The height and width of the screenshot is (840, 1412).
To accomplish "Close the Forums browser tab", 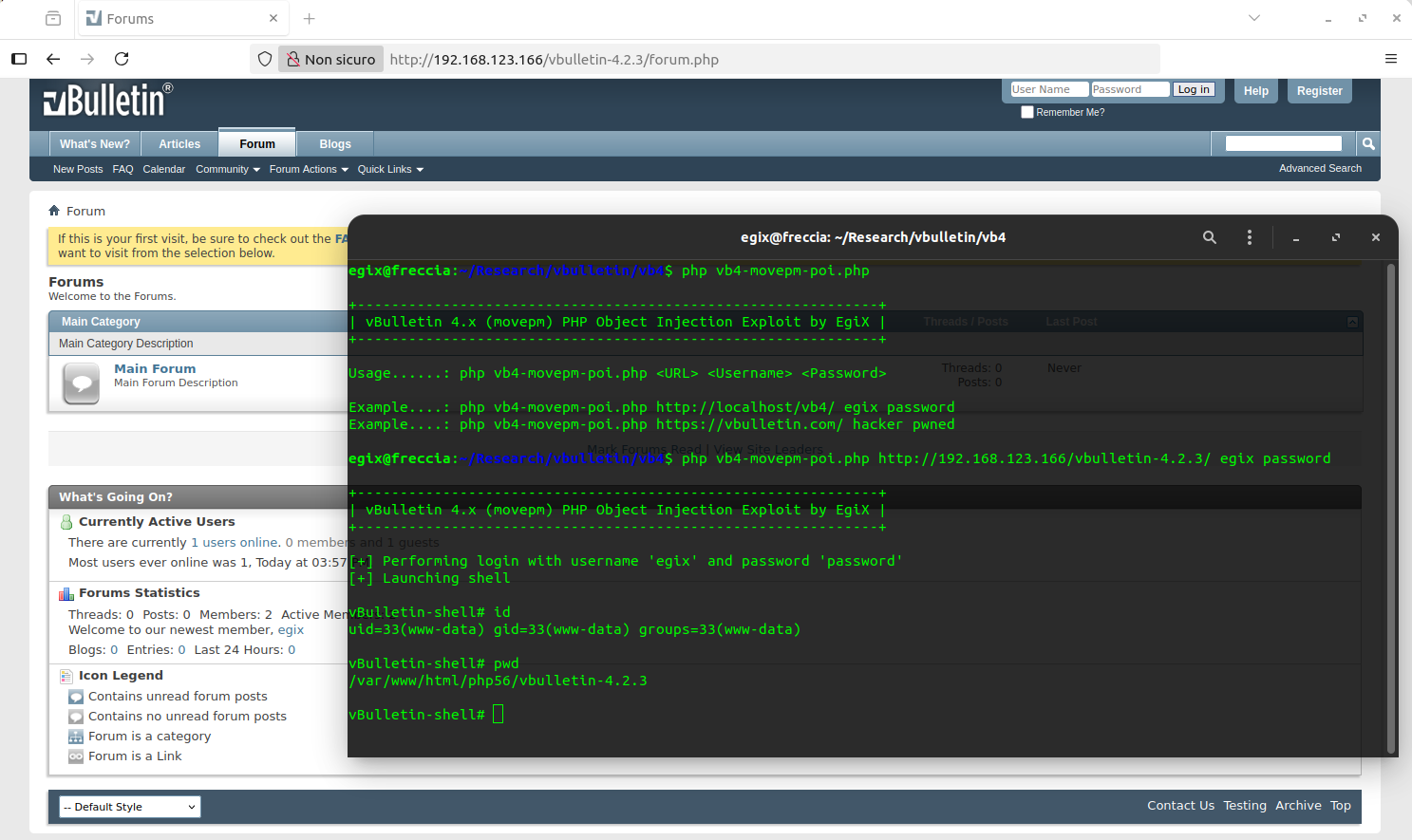I will click(x=273, y=18).
